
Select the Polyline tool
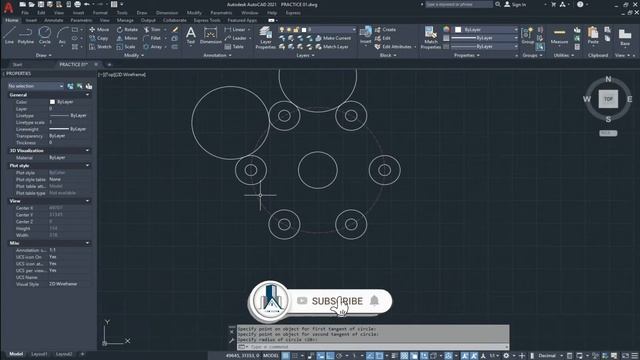(26, 35)
